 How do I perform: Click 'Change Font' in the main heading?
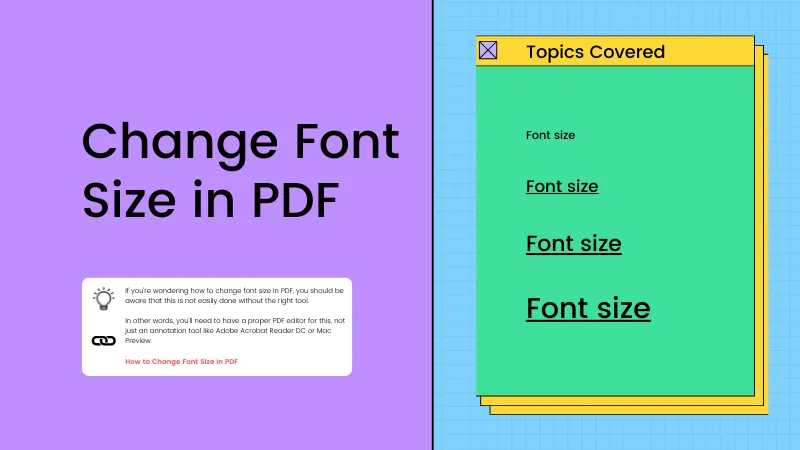tap(240, 144)
